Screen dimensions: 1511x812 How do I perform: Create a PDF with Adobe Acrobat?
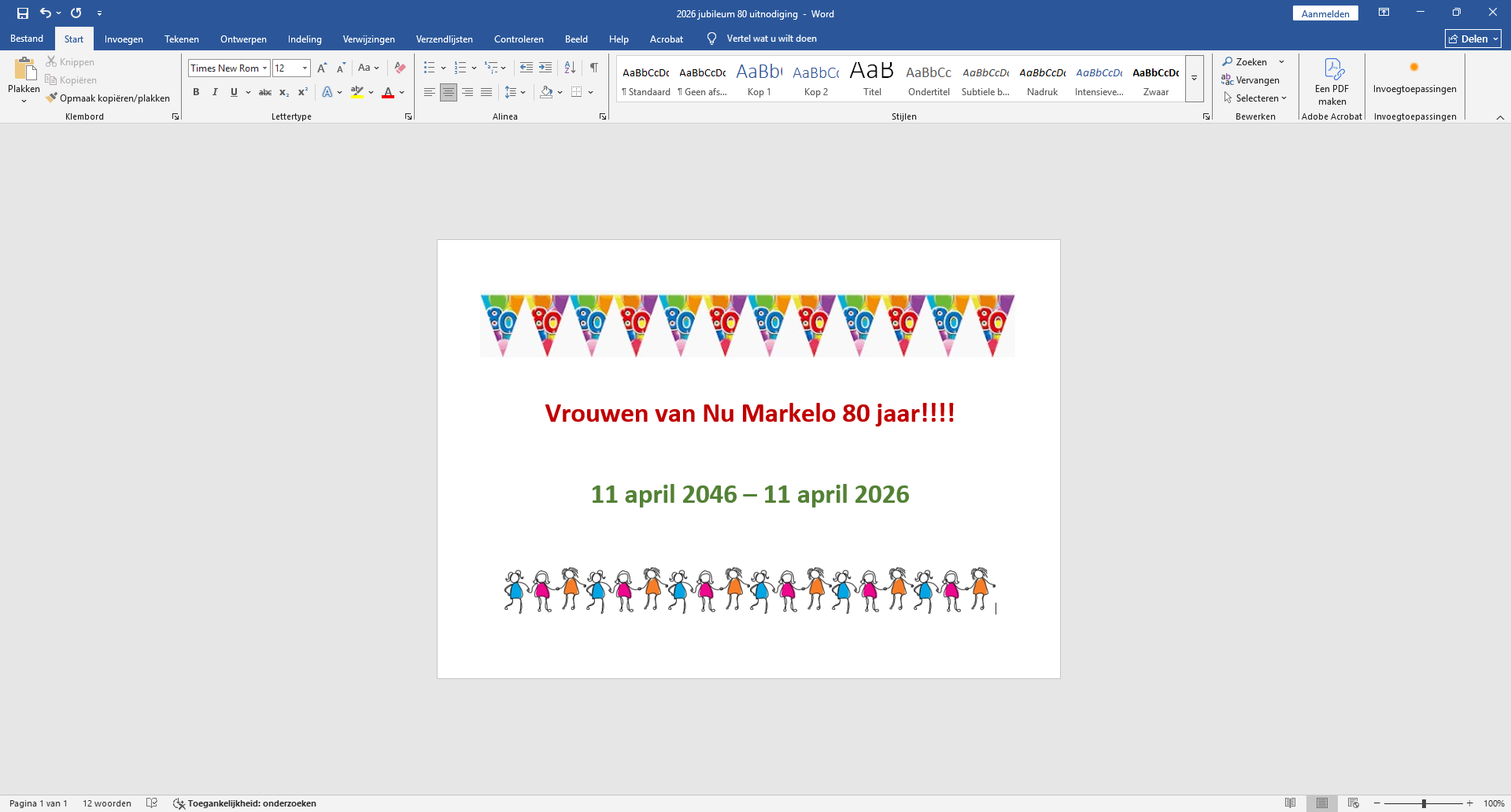1332,81
